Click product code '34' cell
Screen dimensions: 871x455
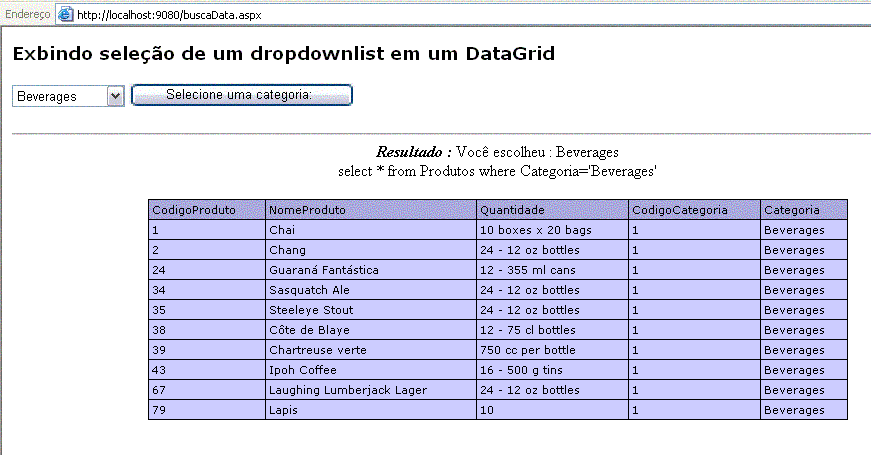click(x=207, y=290)
